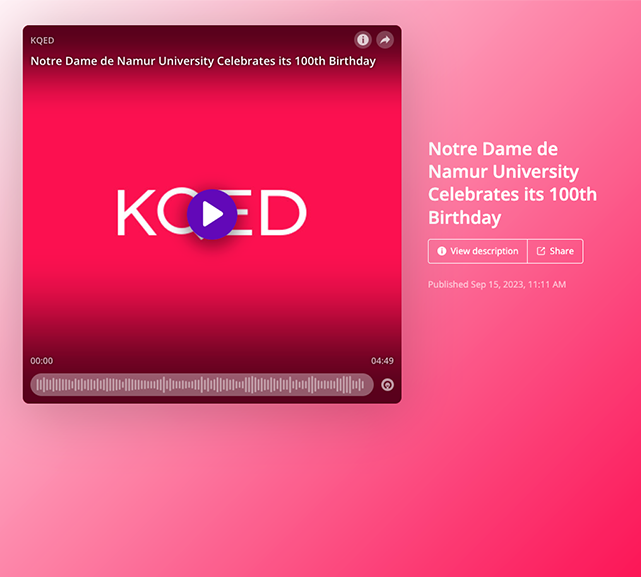Click the Published Sep 15, 2023 timestamp

click(x=497, y=284)
